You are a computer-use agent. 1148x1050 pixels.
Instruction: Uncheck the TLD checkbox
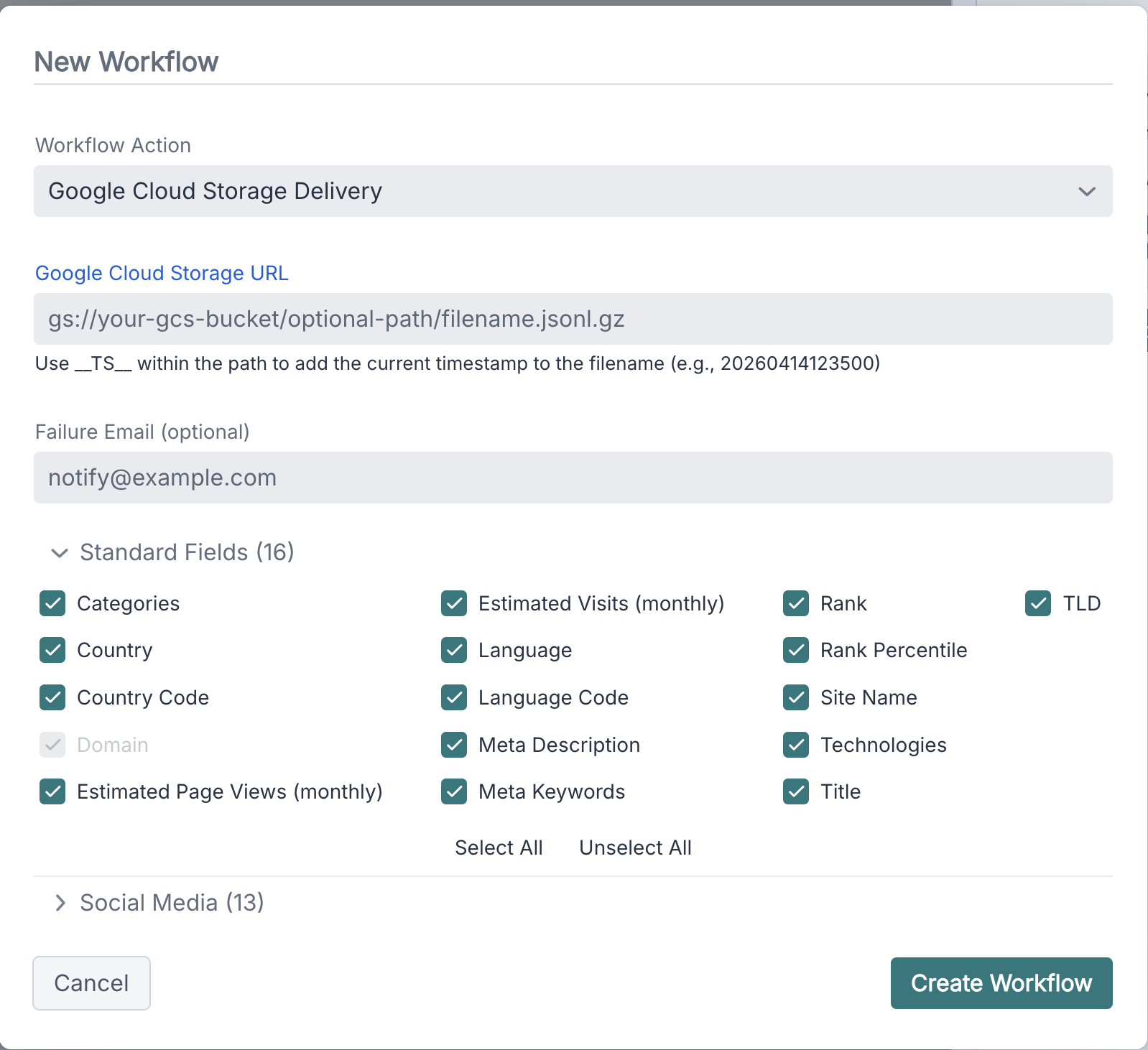pyautogui.click(x=1038, y=603)
